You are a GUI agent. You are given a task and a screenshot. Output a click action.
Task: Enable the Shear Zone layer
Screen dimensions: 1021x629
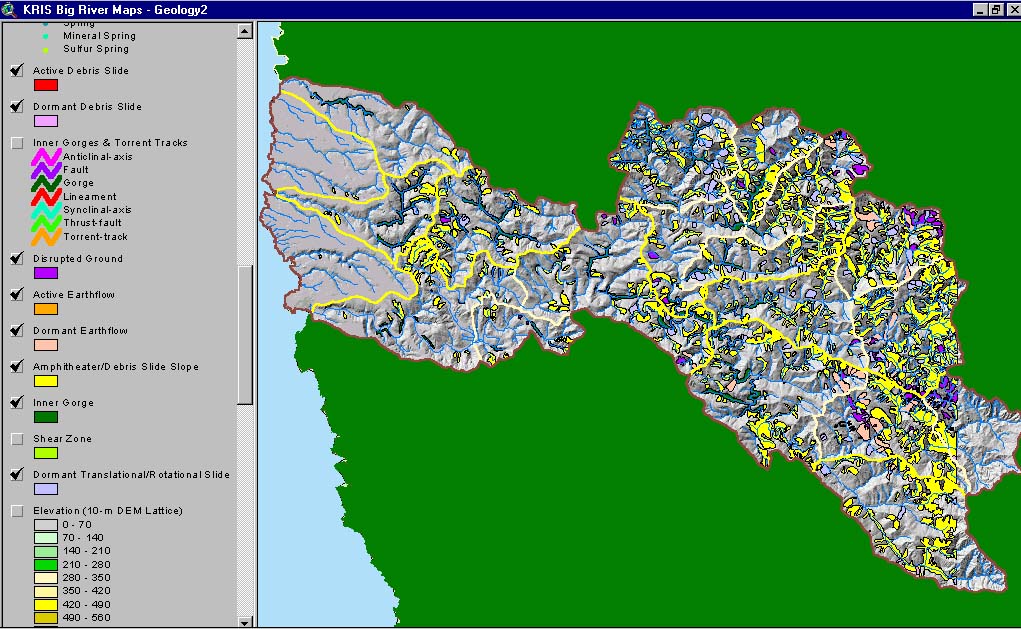[17, 439]
